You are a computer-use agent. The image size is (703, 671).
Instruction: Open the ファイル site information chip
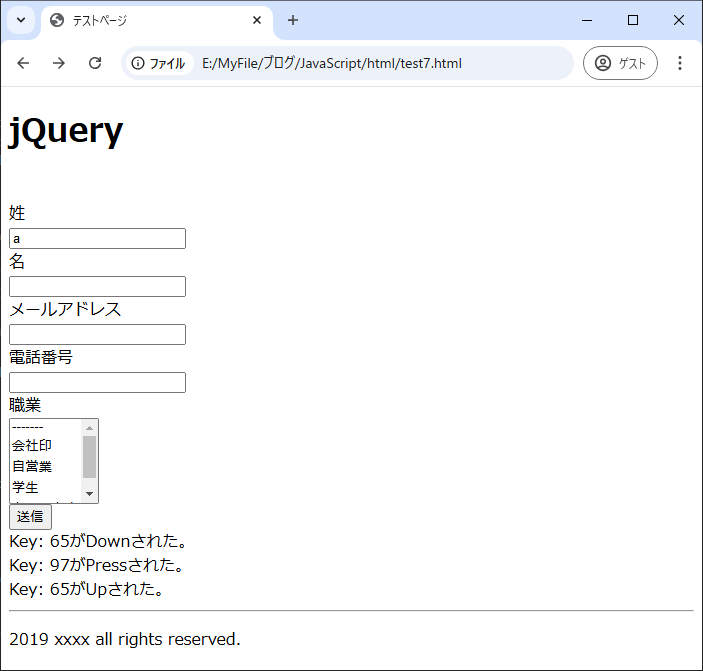158,63
